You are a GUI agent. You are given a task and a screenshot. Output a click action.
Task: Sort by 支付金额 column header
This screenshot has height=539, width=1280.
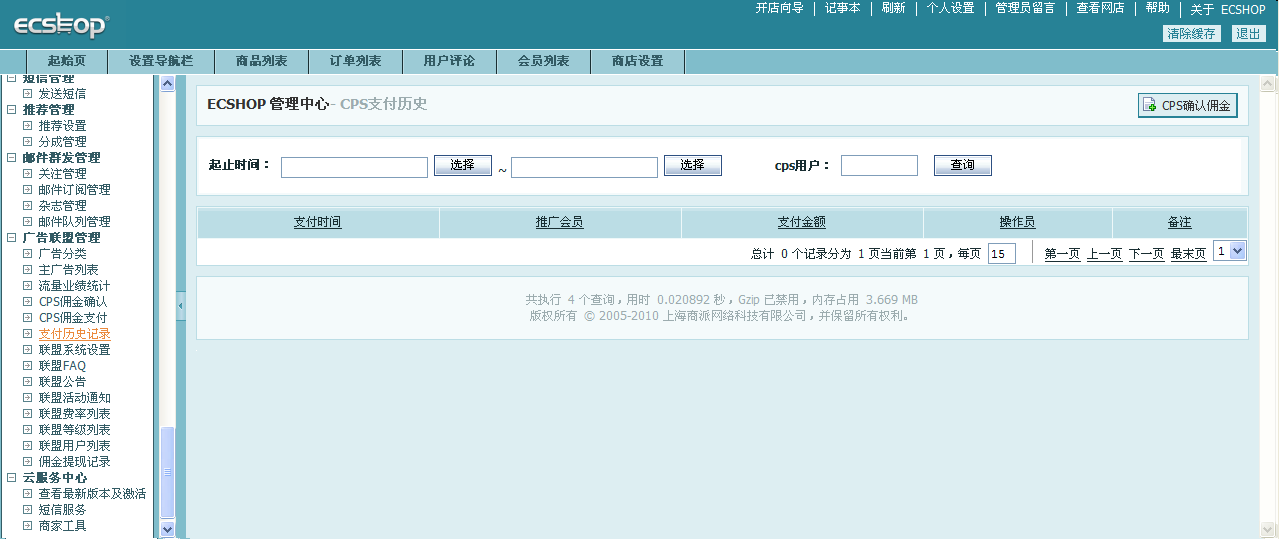click(801, 222)
